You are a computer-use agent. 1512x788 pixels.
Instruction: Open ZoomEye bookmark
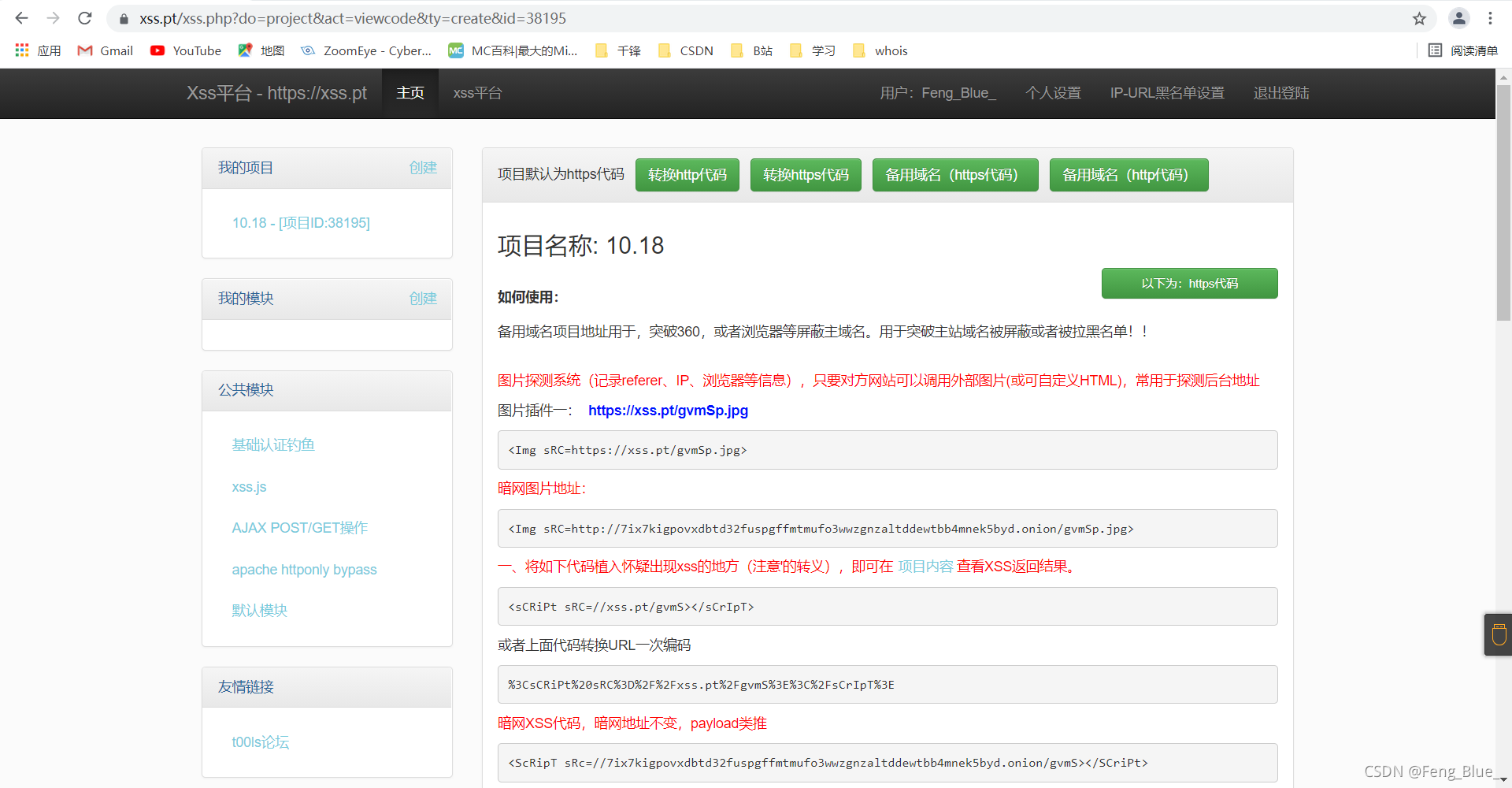click(367, 50)
